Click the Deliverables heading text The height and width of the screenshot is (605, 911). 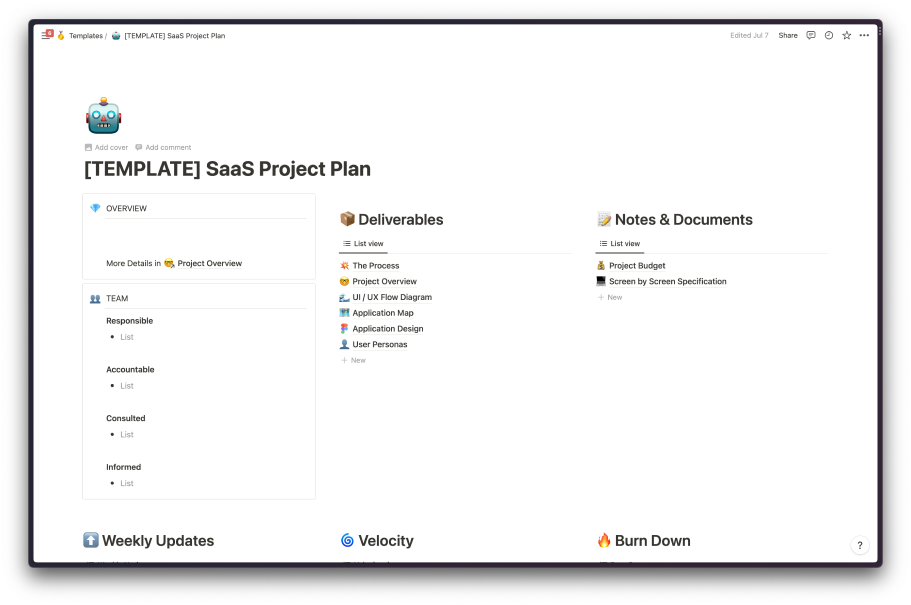point(401,220)
